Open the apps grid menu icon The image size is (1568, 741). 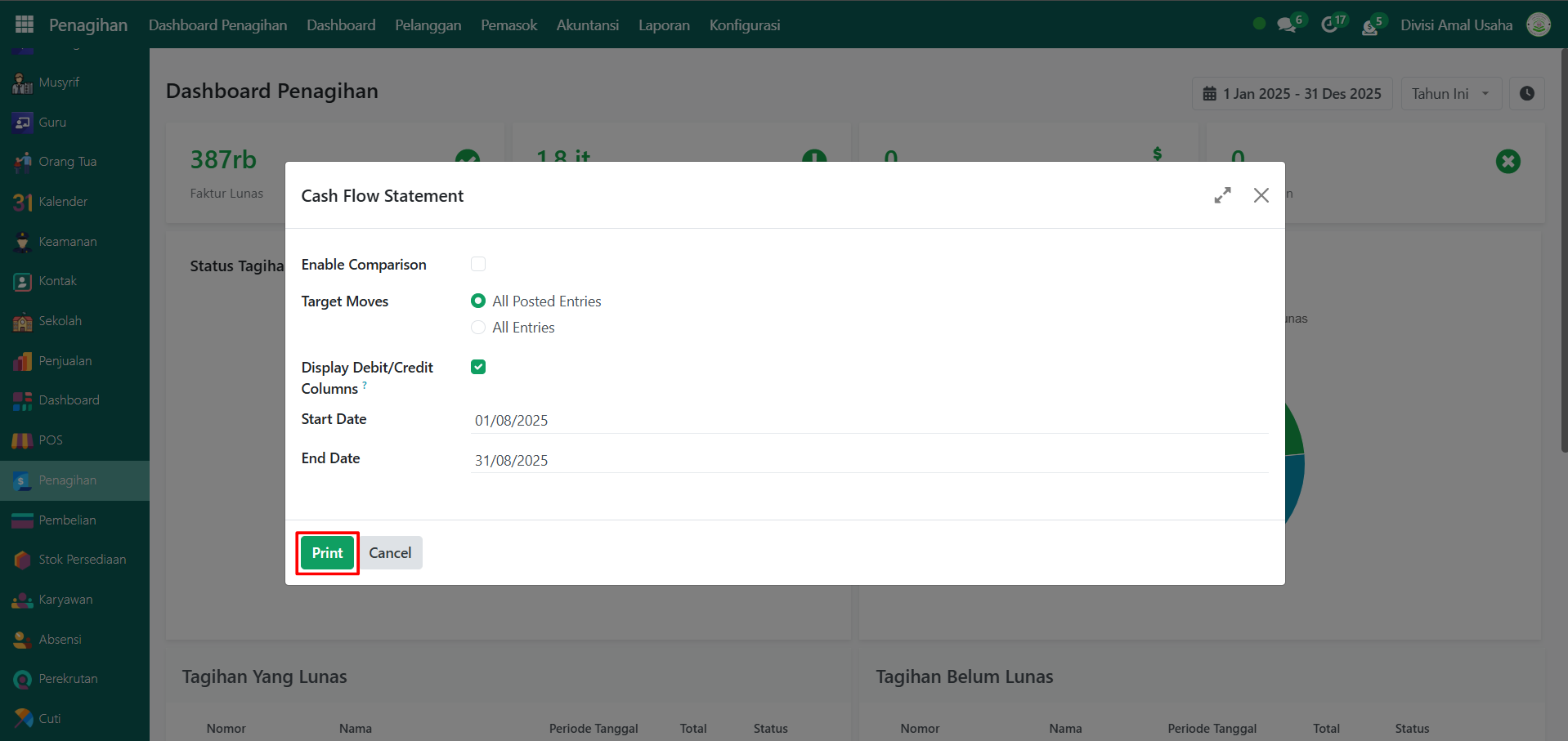(25, 25)
